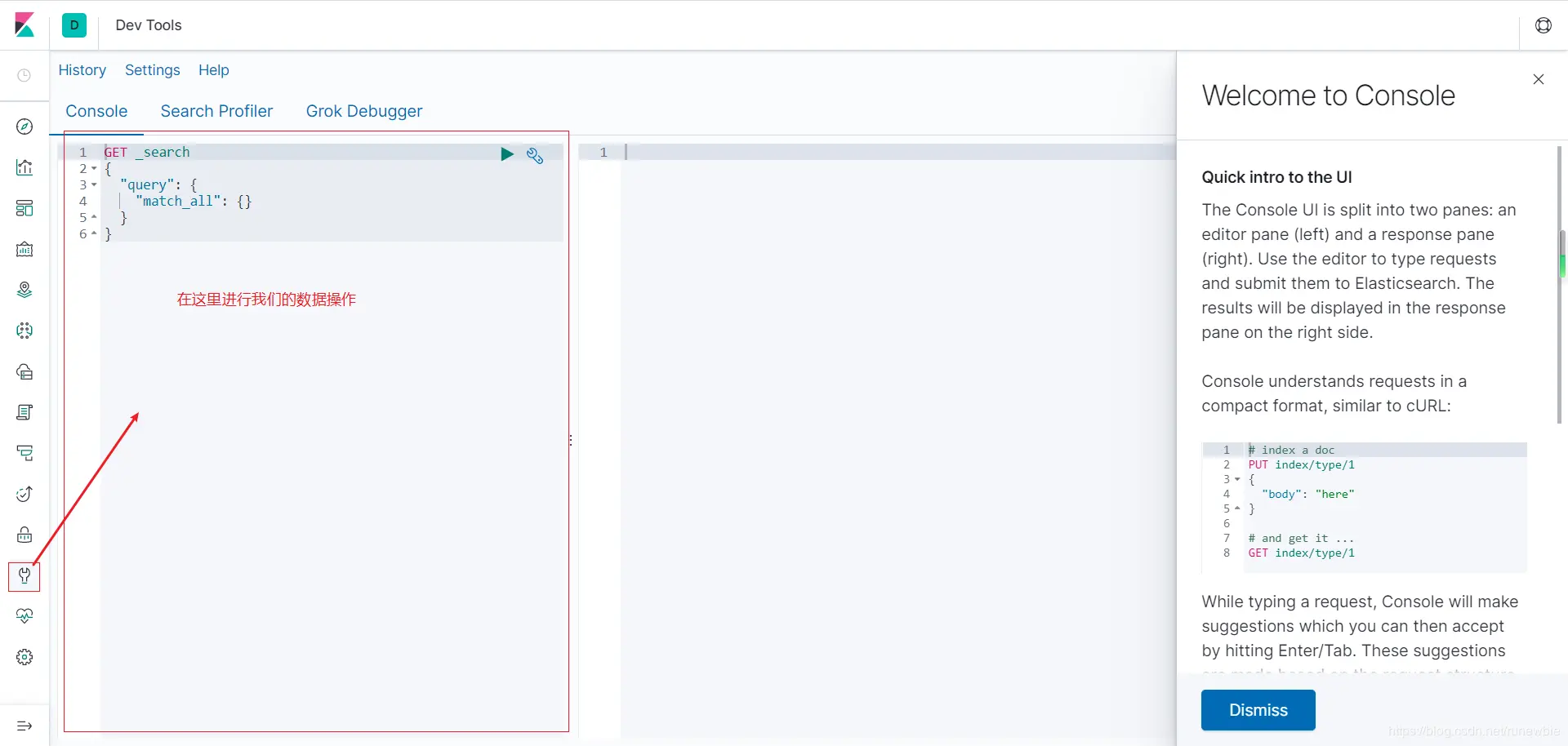Collapse the code block at editor line 2

(x=94, y=169)
